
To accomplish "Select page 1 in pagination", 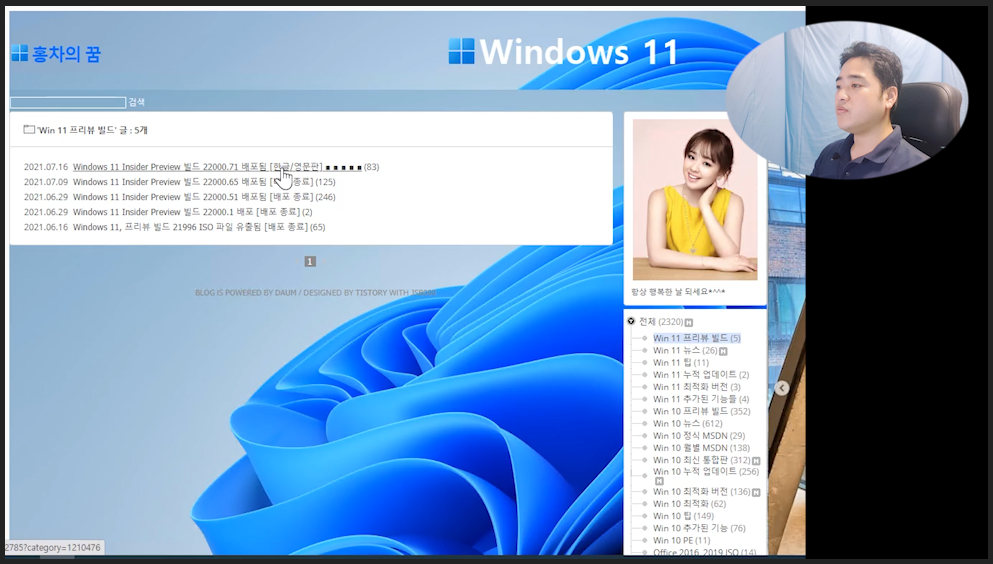I will coord(310,261).
